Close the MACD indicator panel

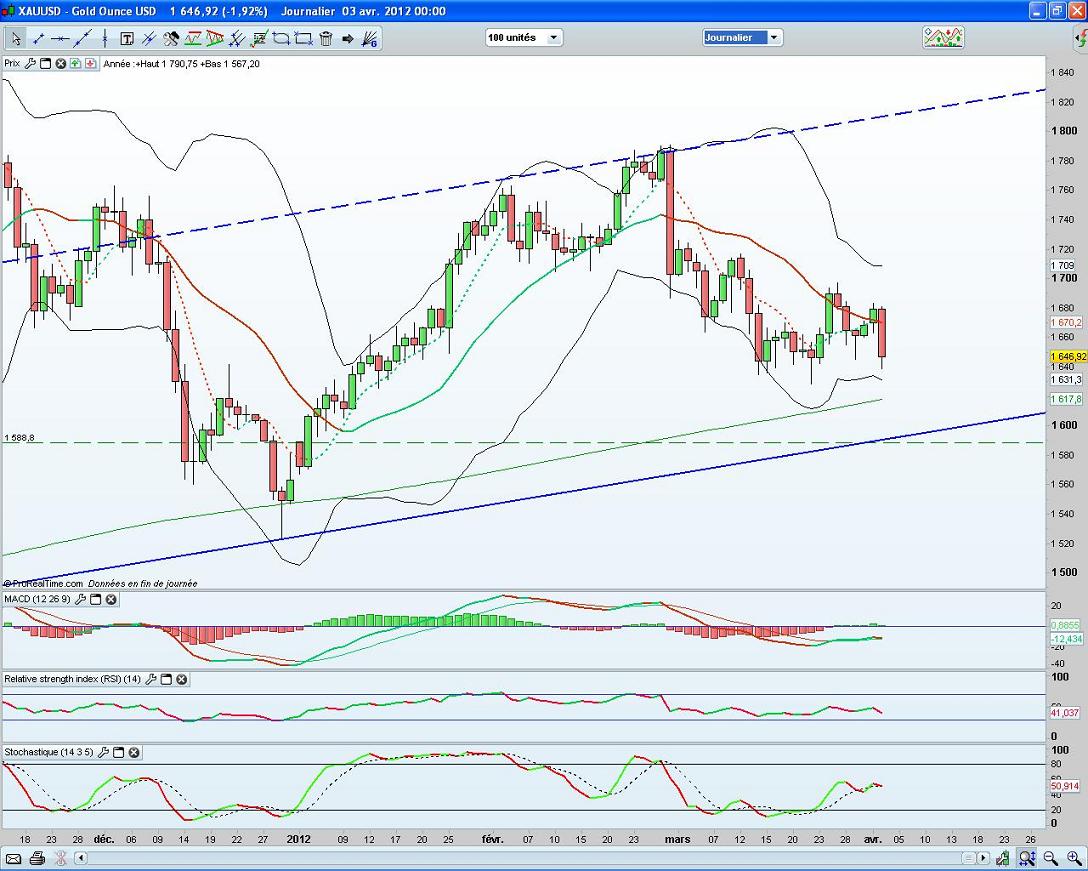point(111,599)
